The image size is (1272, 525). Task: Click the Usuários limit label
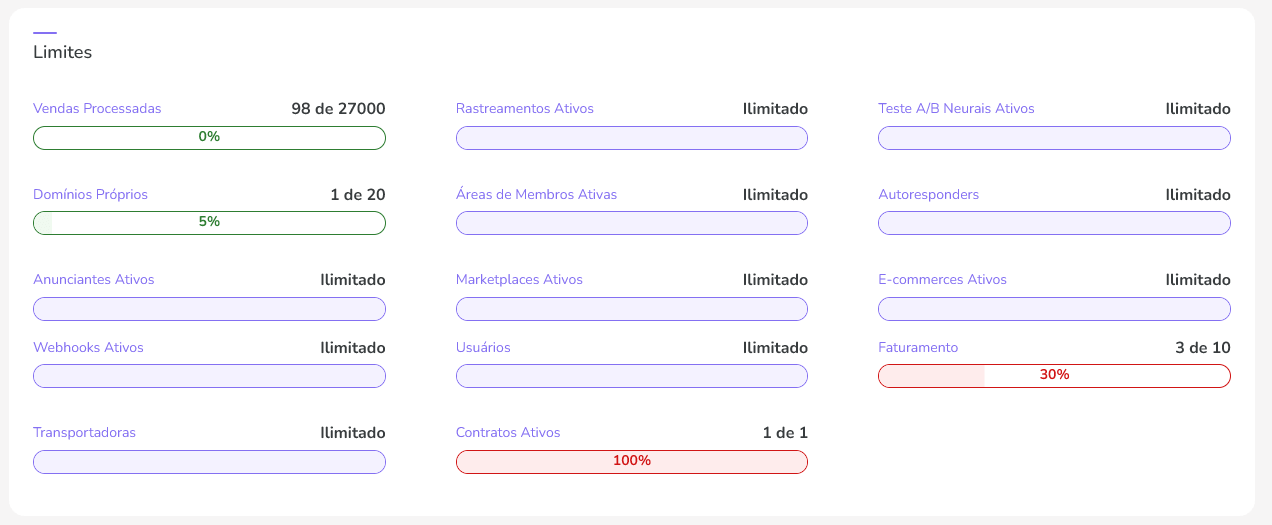[x=483, y=348]
